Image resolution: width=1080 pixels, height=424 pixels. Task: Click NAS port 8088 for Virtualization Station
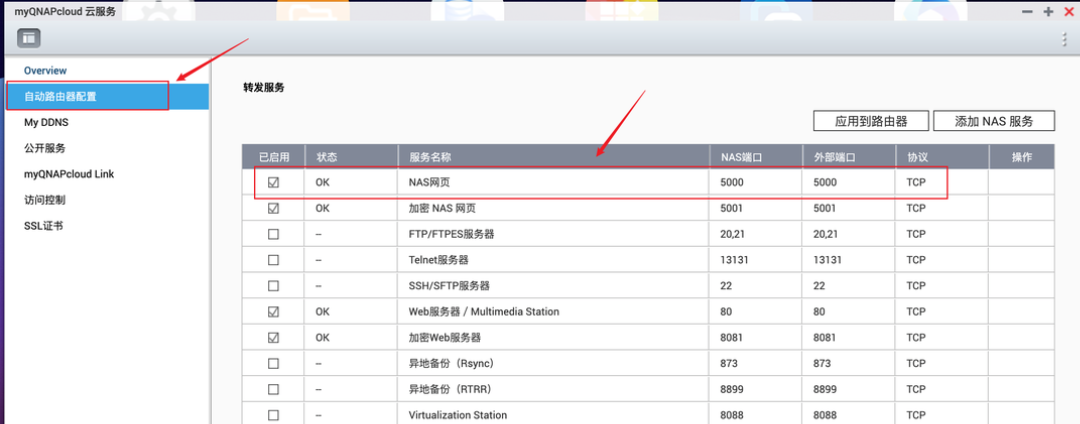coord(731,415)
